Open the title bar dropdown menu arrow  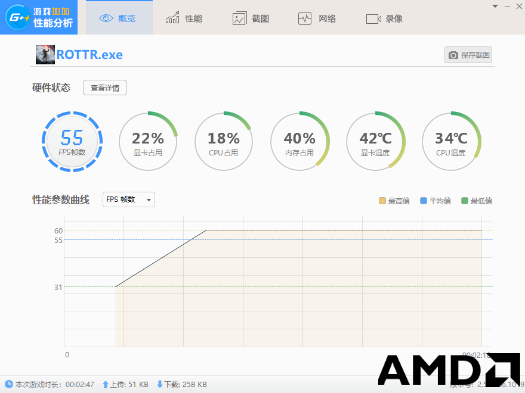coord(495,6)
